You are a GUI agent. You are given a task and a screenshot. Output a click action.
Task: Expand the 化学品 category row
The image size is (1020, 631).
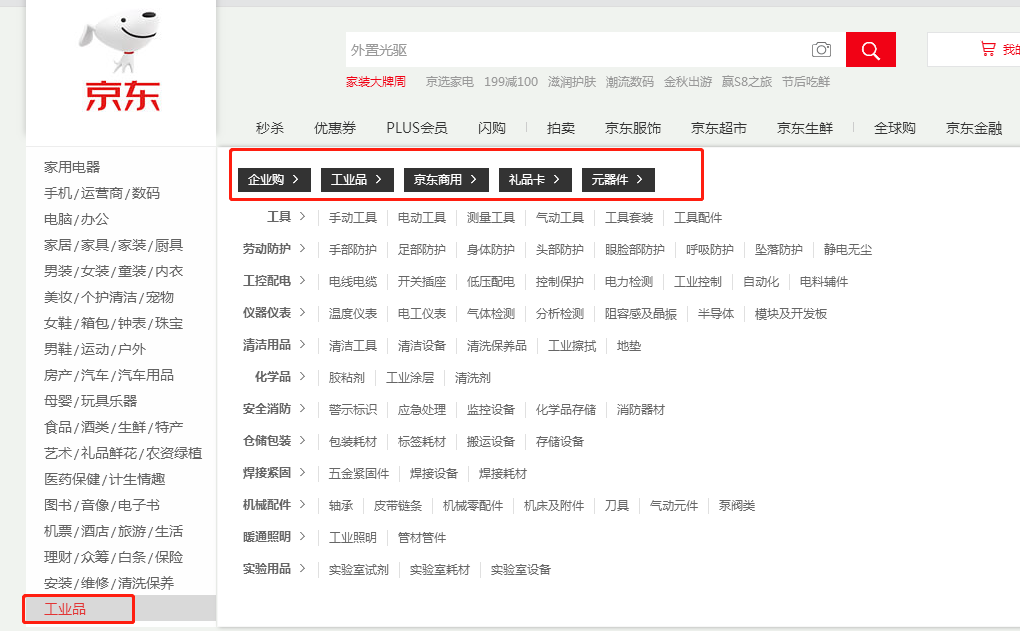pos(280,377)
